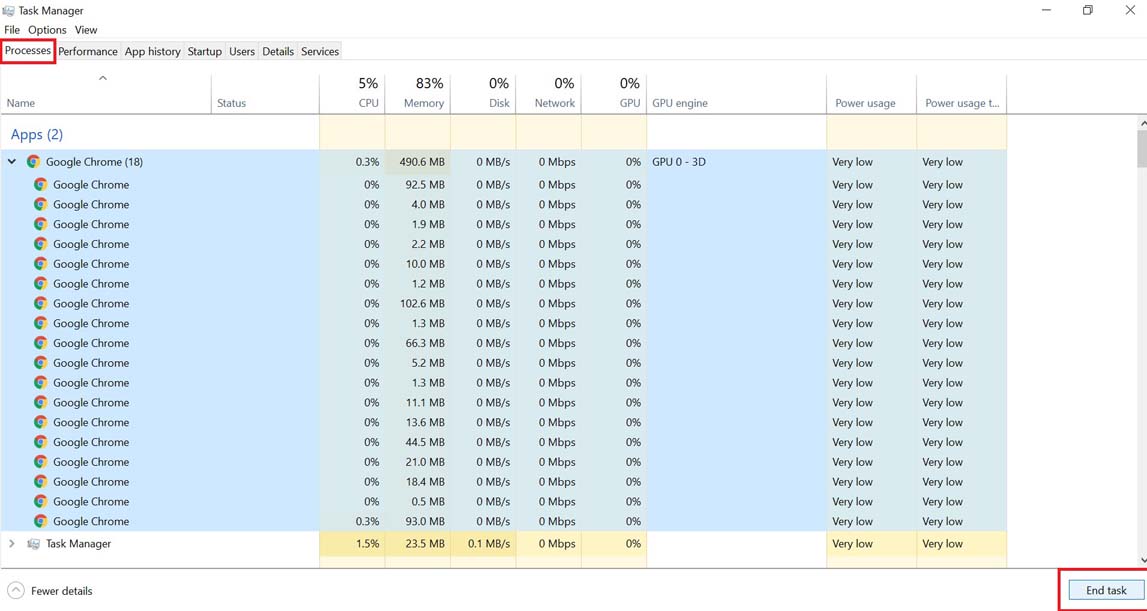The image size is (1147, 611).
Task: Click the Chrome icon in the 93.0 MB row
Action: coord(40,521)
